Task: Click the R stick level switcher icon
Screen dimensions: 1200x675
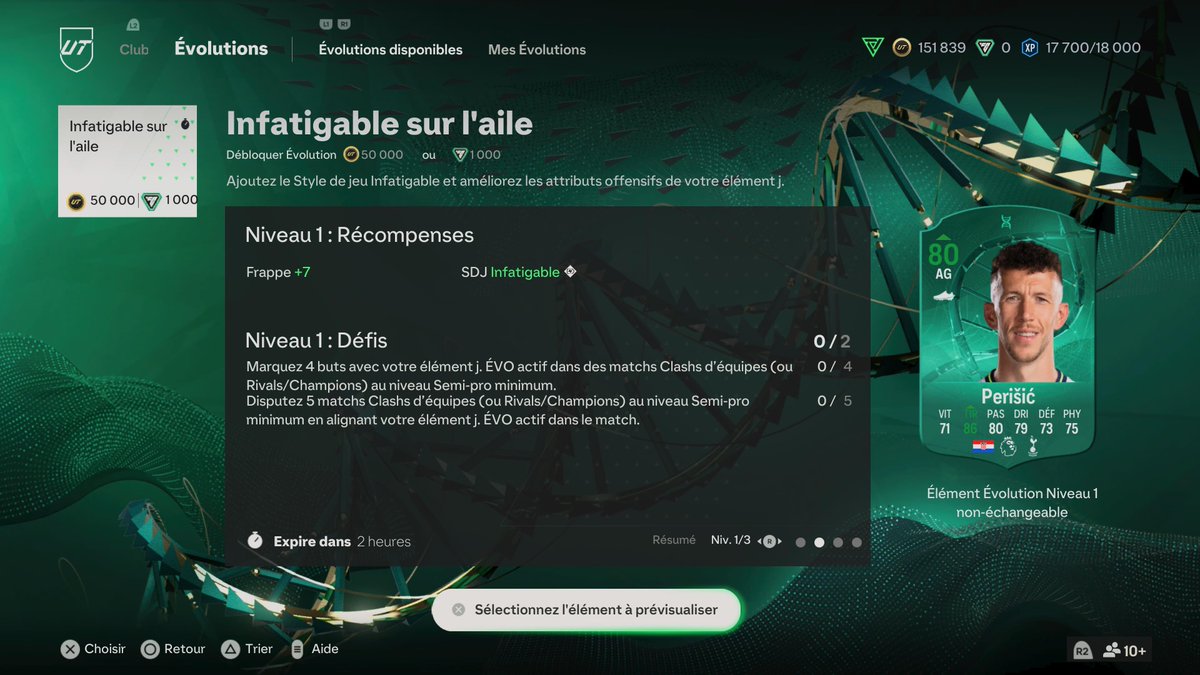Action: [769, 541]
